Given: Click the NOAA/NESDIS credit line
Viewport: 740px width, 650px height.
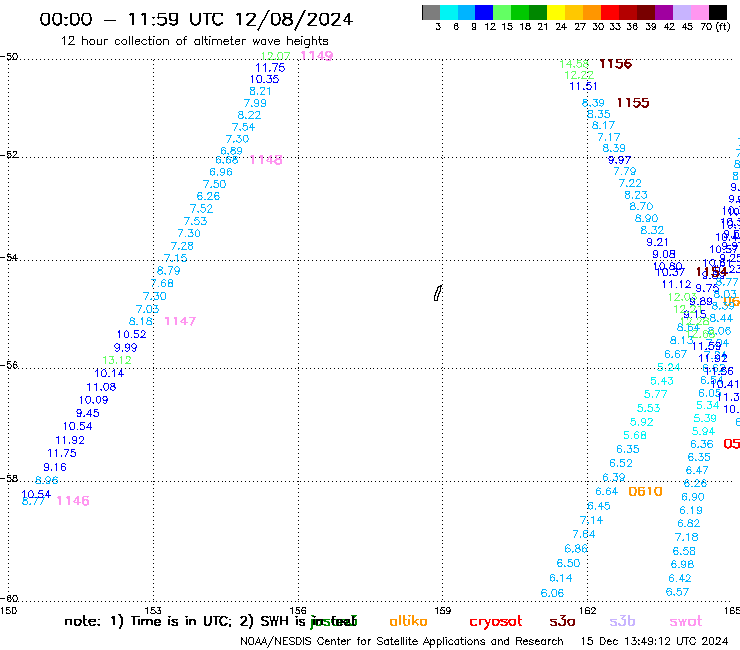Looking at the screenshot, I should click(x=402, y=641).
